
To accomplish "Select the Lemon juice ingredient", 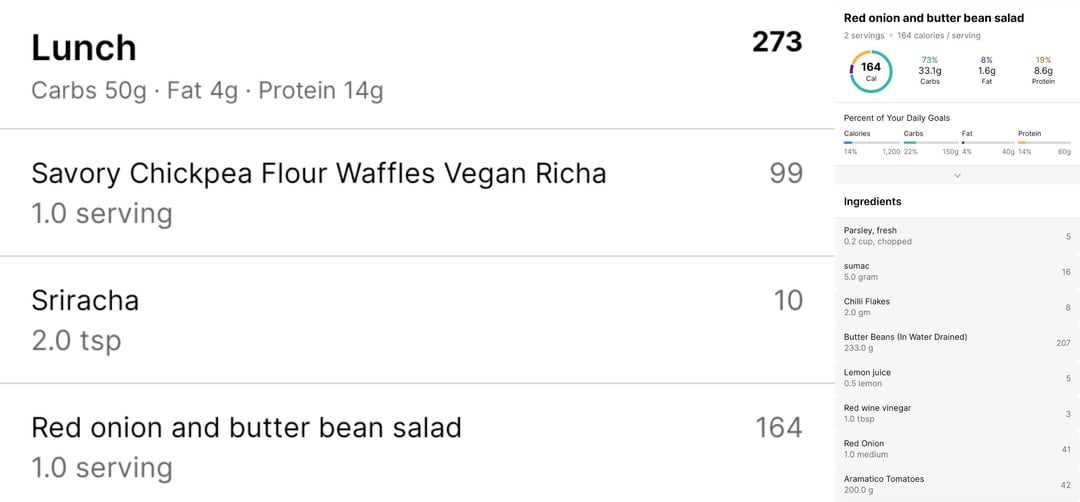I will coord(957,378).
